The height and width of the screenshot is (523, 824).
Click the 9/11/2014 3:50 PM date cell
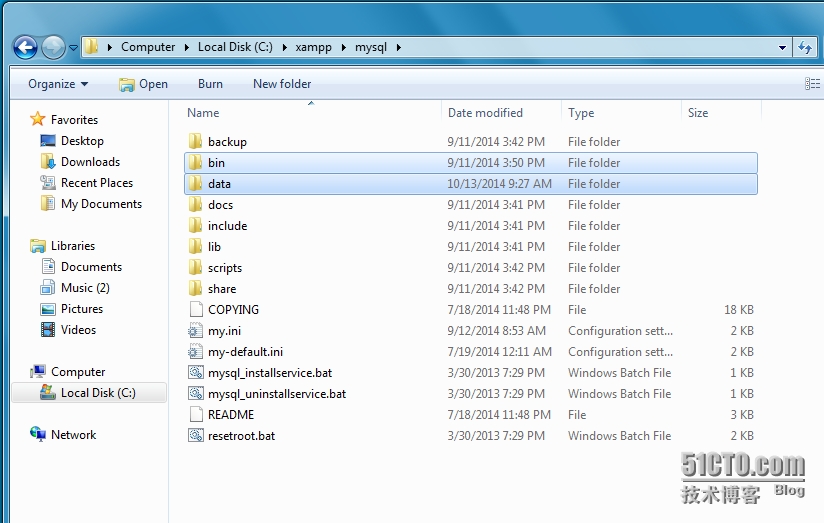[496, 163]
